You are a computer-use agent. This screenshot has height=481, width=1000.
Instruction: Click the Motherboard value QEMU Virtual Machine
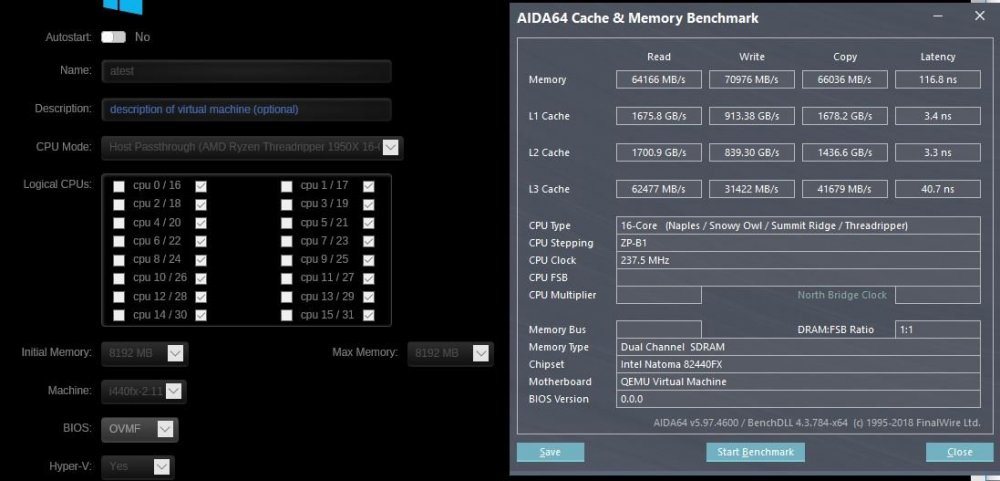[x=798, y=381]
